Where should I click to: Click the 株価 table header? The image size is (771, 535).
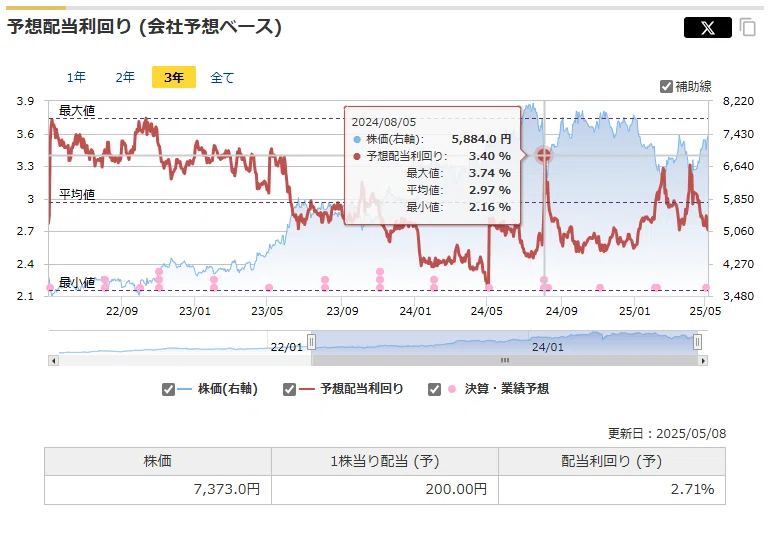pyautogui.click(x=158, y=461)
